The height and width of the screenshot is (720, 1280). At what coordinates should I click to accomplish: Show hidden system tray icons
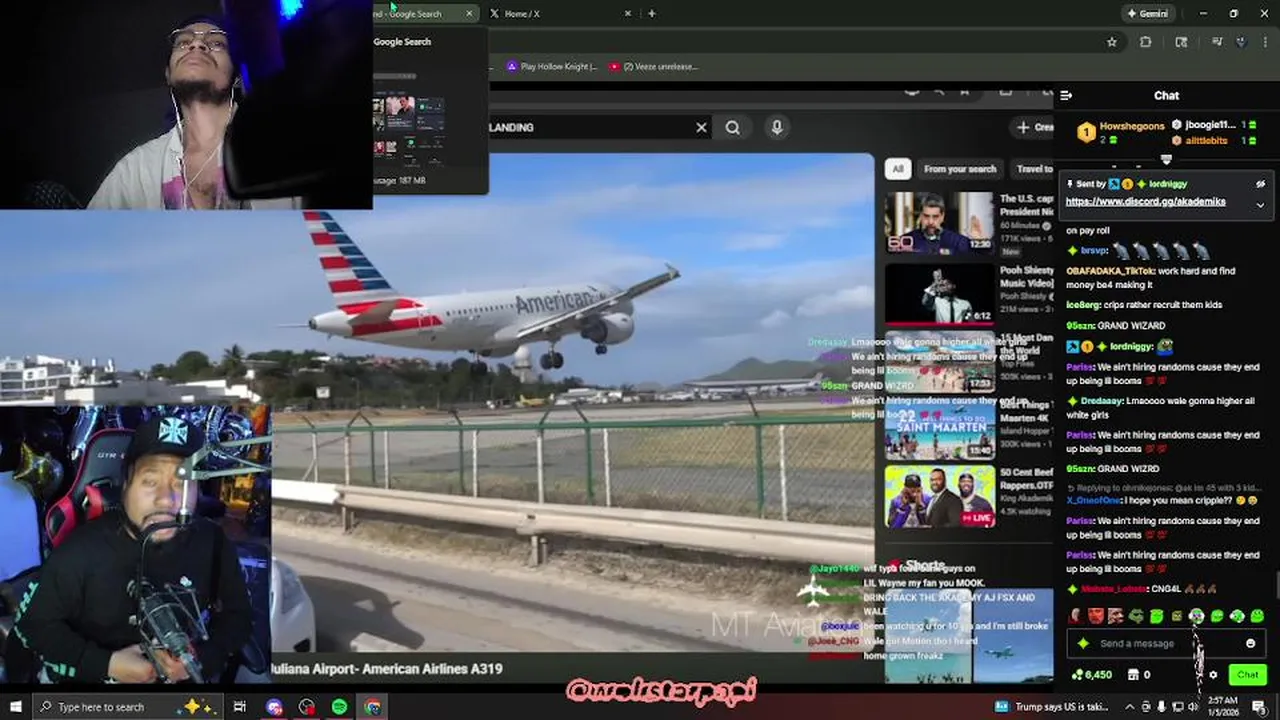(x=1131, y=707)
